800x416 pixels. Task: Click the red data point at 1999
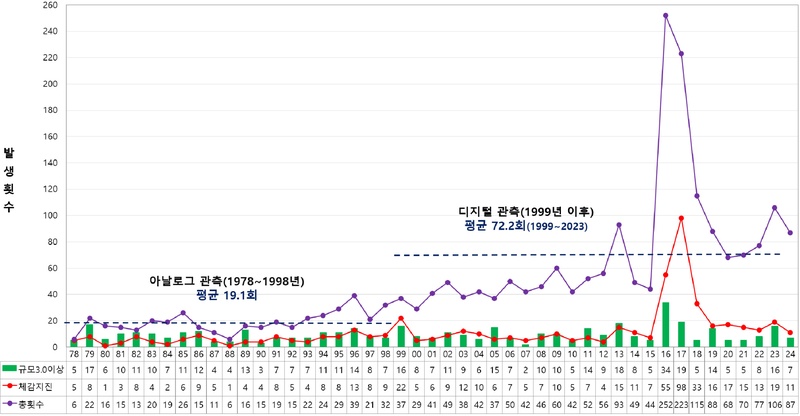[401, 318]
